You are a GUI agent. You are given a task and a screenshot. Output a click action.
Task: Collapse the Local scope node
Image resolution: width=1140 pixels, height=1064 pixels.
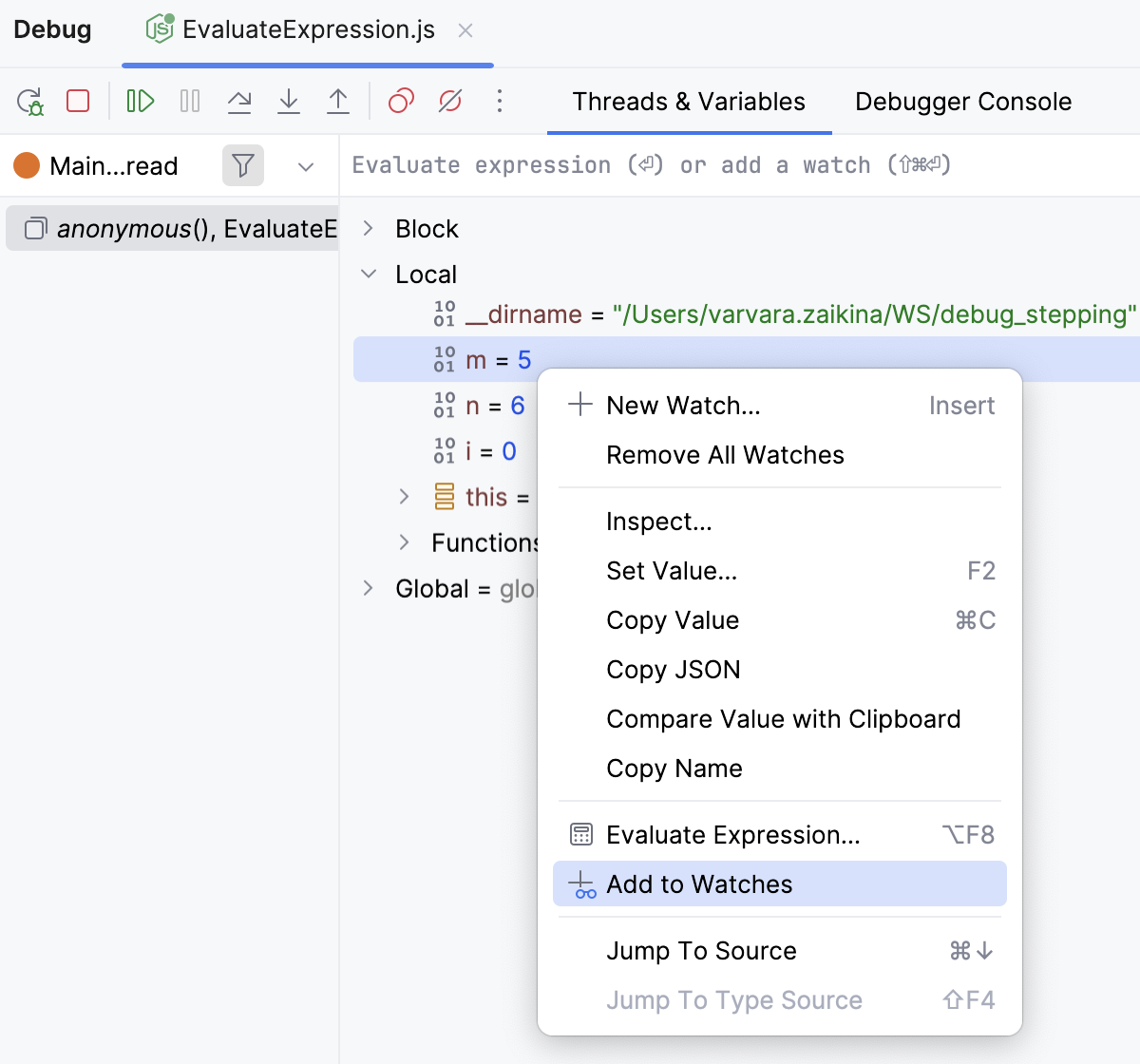pos(369,275)
